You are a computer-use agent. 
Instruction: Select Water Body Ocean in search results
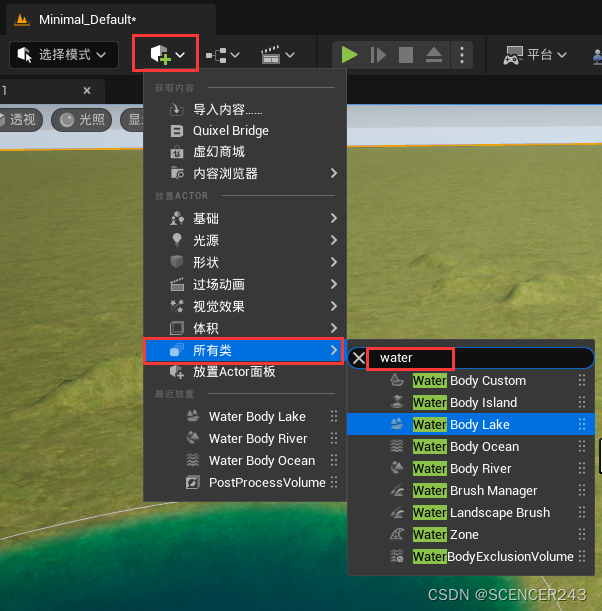point(471,446)
